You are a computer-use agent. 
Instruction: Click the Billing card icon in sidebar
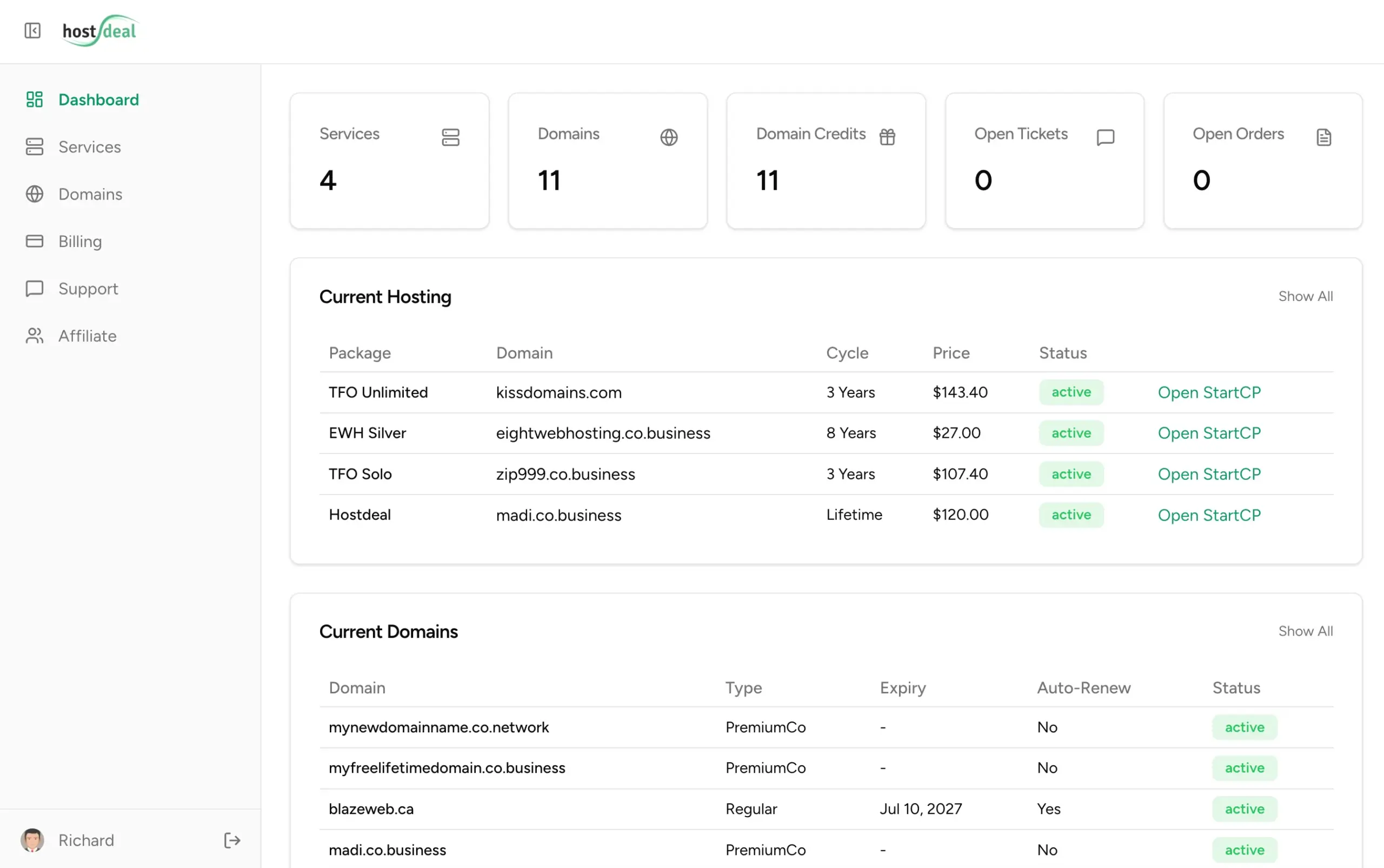point(35,241)
